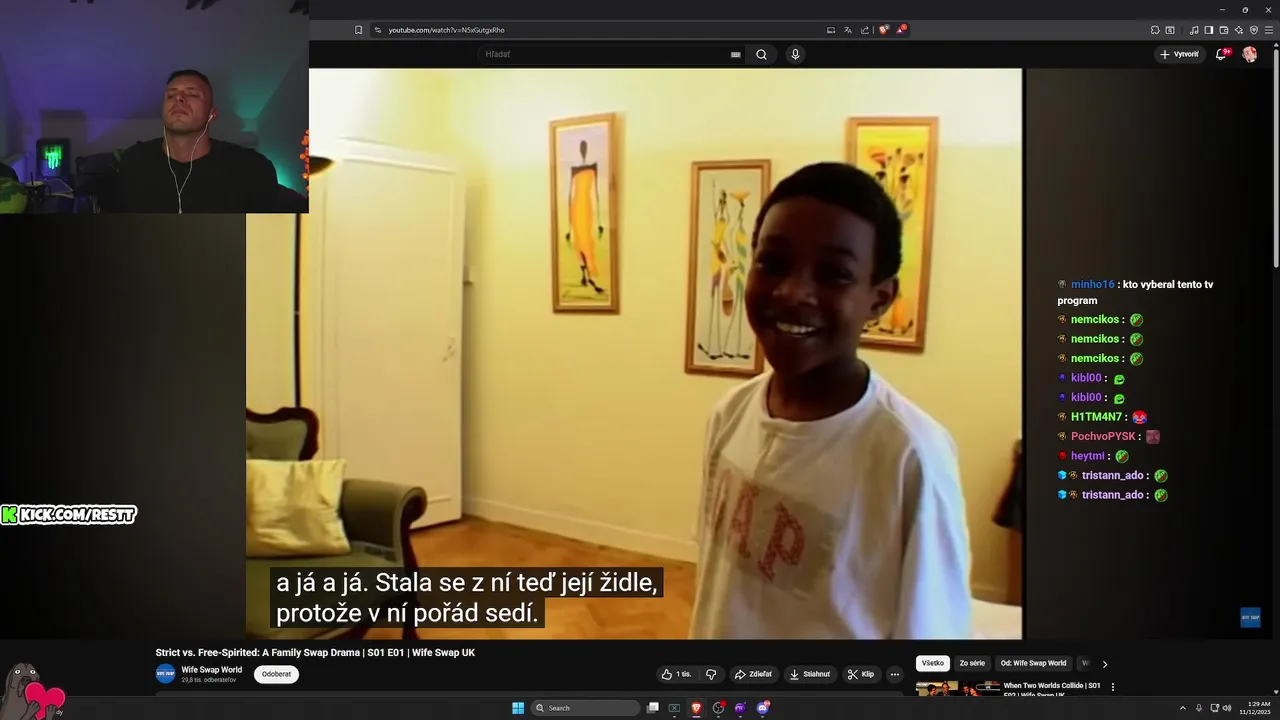Open options menu for When Two Worlds Collide
The image size is (1280, 720).
(x=1113, y=687)
